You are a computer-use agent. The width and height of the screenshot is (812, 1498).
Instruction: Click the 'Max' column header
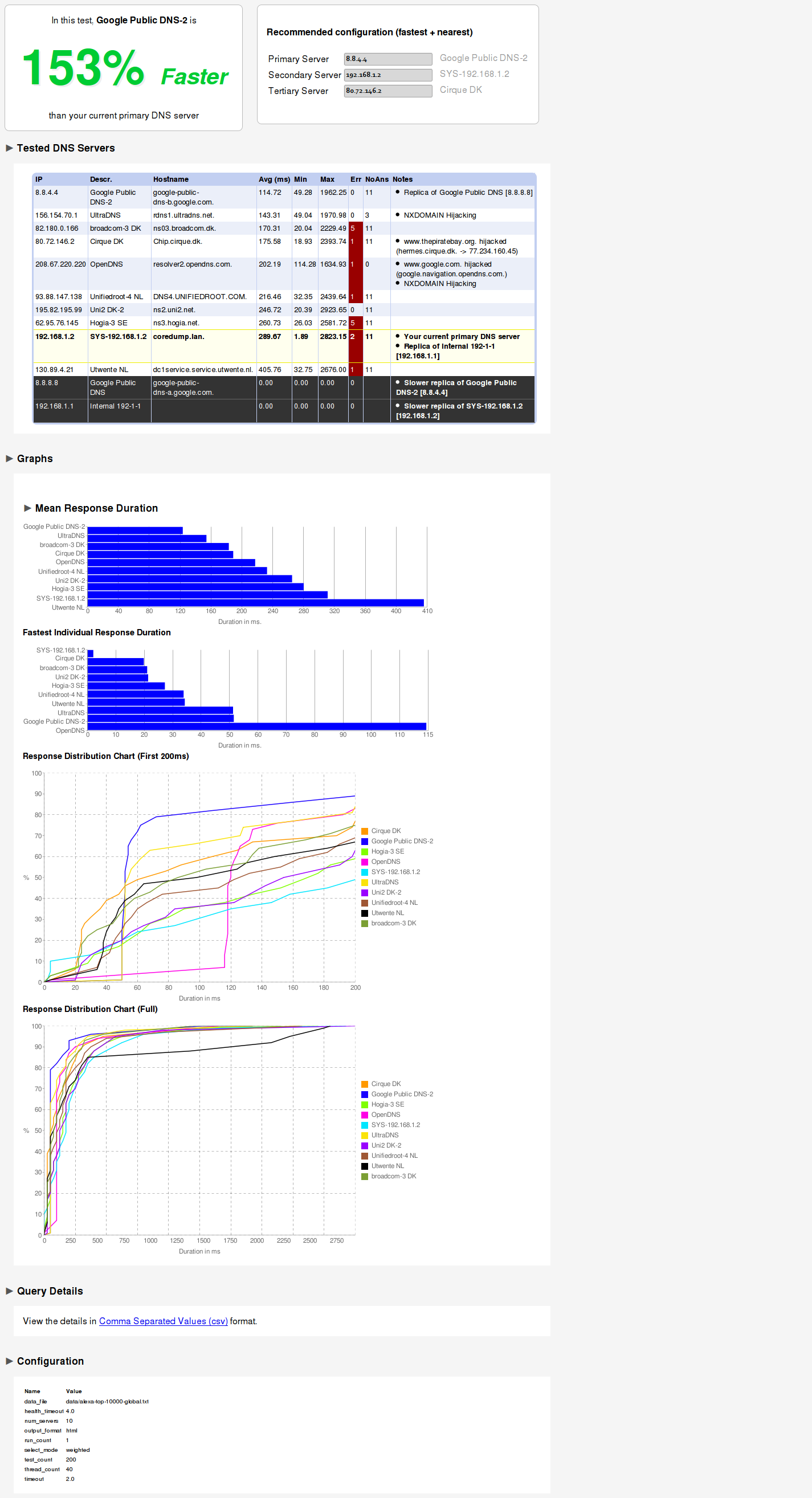coord(328,179)
